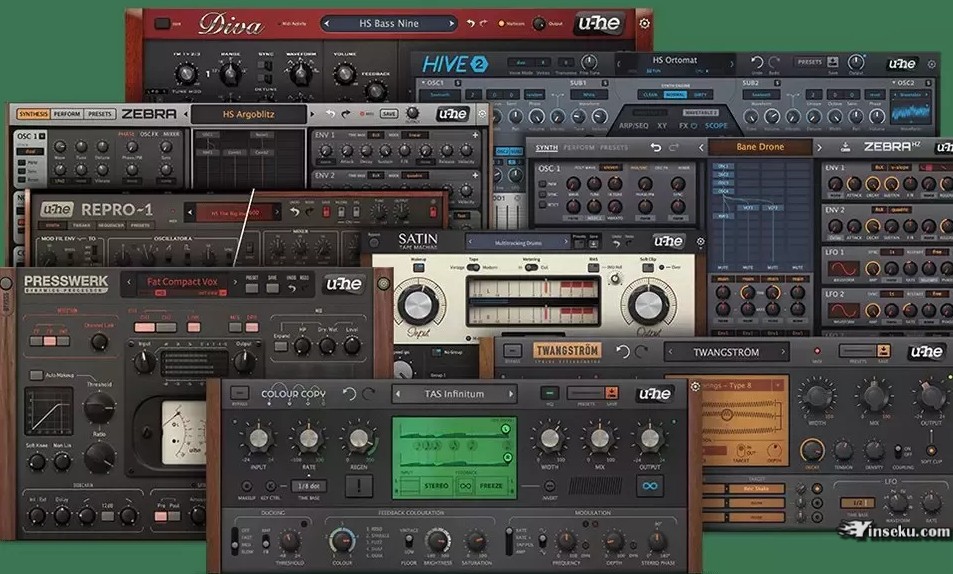This screenshot has height=574, width=953.
Task: Open the Synth tab in ZebraHZ
Action: [x=547, y=147]
